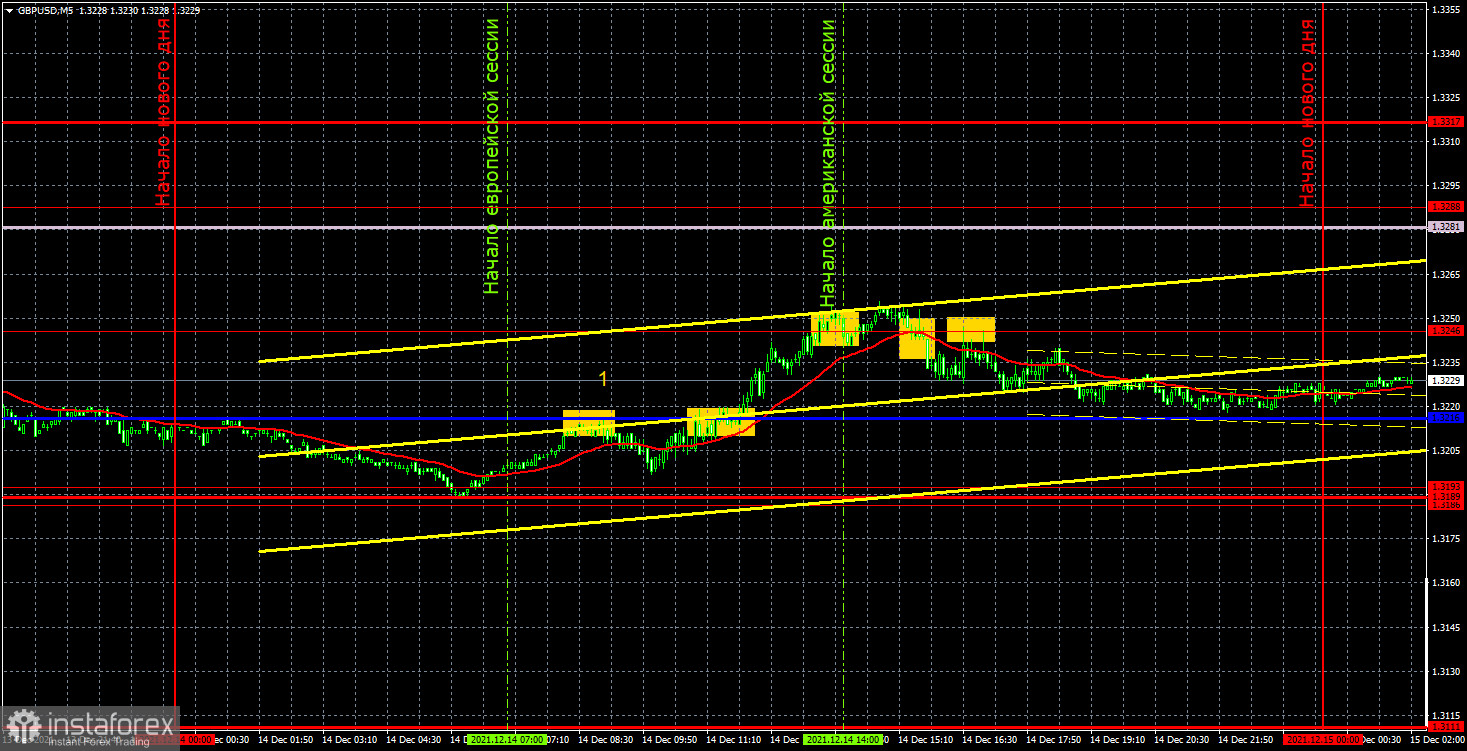Click the 14 Dec 20:30 time label
The image size is (1467, 751).
[1182, 739]
